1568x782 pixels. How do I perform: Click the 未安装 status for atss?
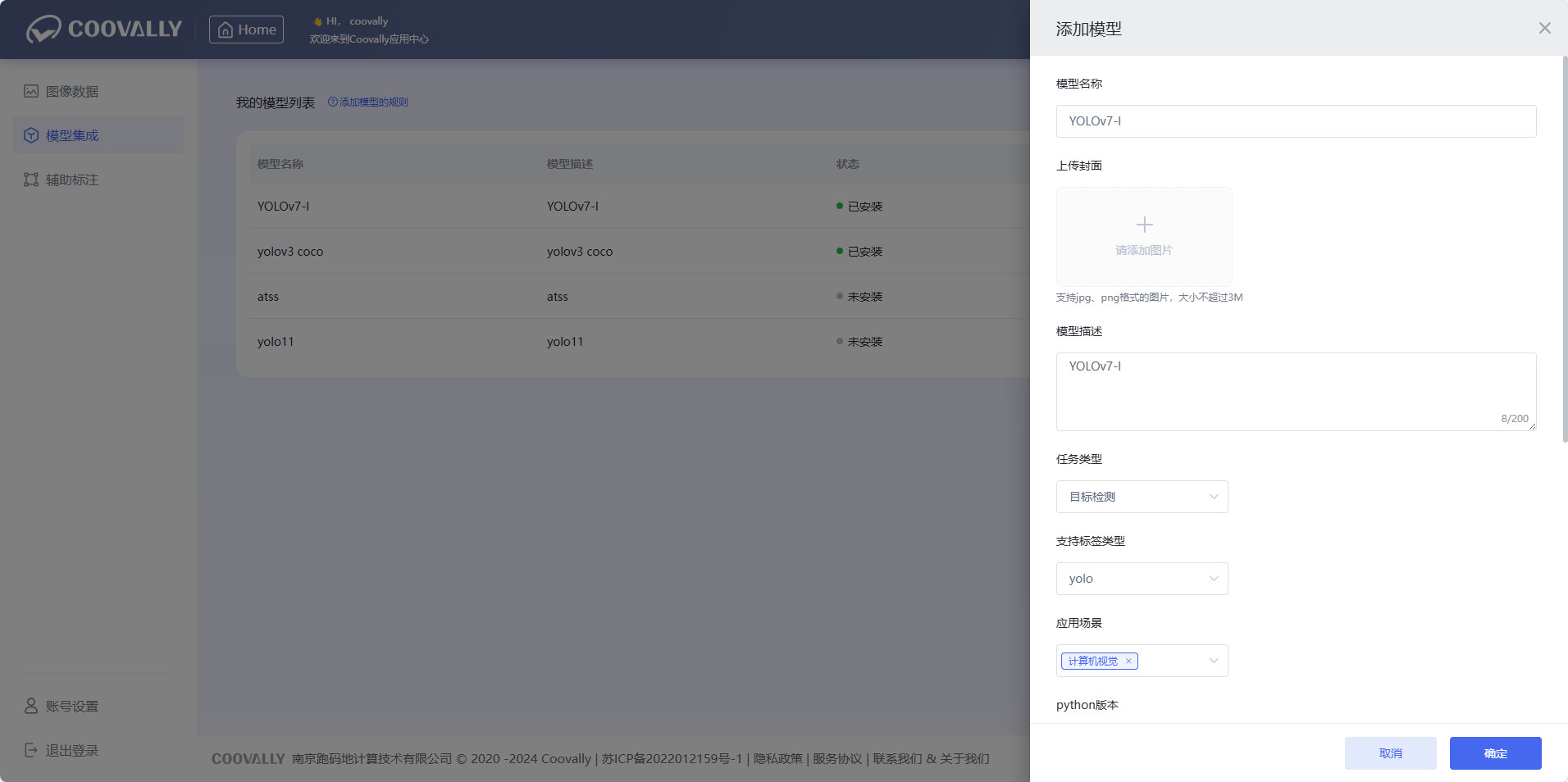click(859, 297)
